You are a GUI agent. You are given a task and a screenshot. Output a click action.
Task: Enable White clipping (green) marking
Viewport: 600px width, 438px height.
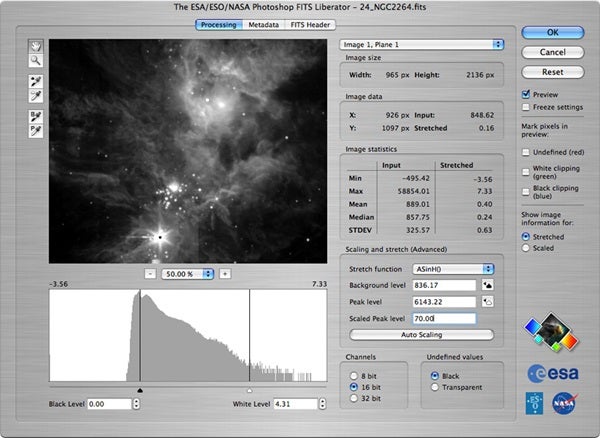click(x=526, y=172)
